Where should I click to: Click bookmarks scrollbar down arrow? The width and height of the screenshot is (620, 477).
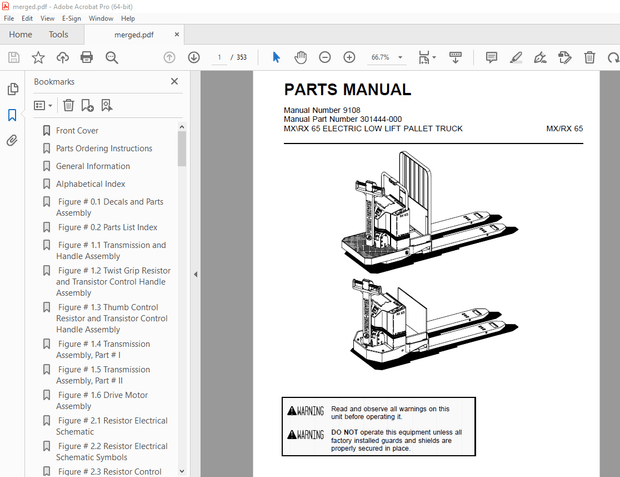pos(182,471)
